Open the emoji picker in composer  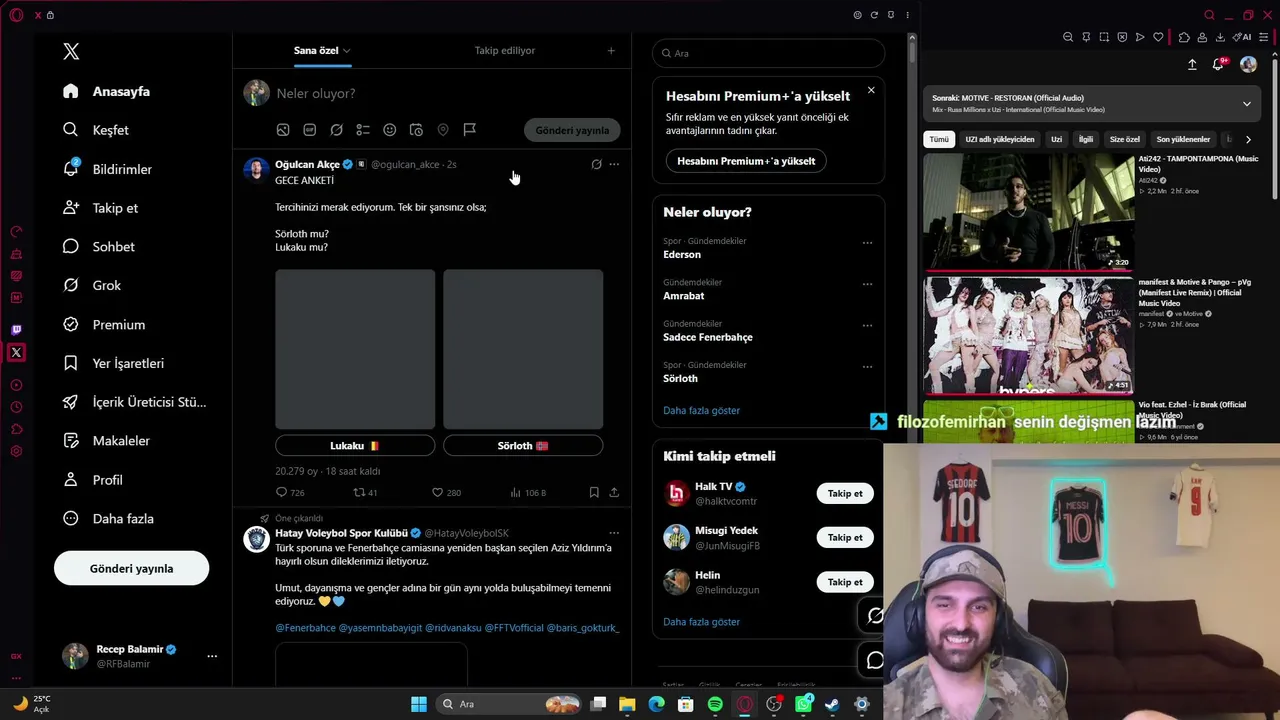pos(390,130)
